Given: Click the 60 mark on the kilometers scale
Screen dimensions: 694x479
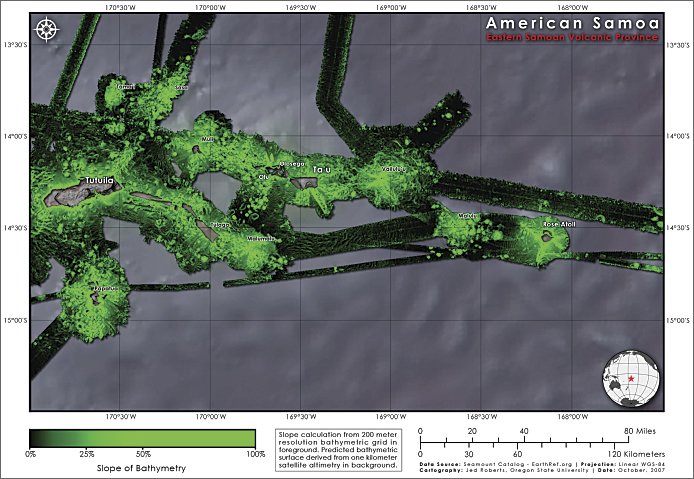Looking at the screenshot, I should coord(517,454).
